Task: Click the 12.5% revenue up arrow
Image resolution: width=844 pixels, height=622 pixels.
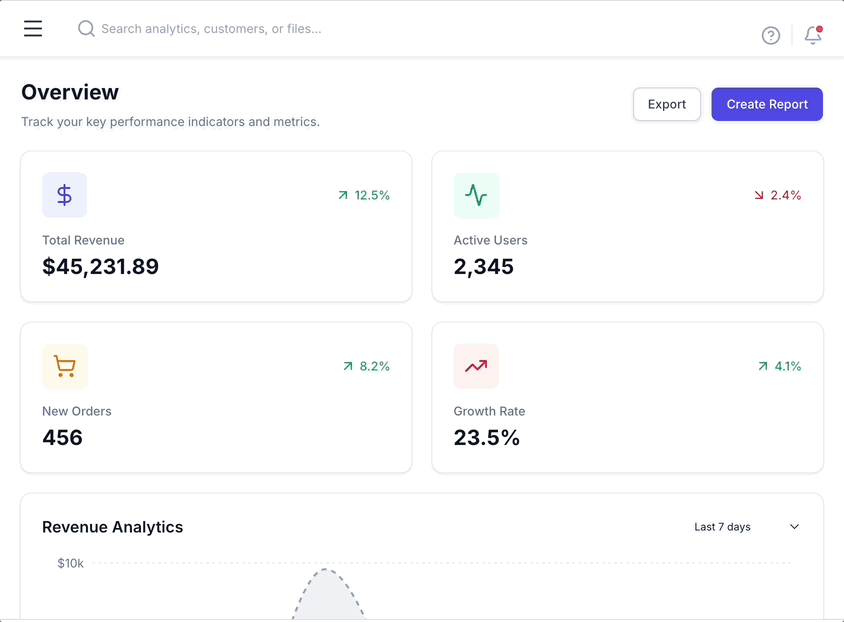Action: [x=343, y=196]
